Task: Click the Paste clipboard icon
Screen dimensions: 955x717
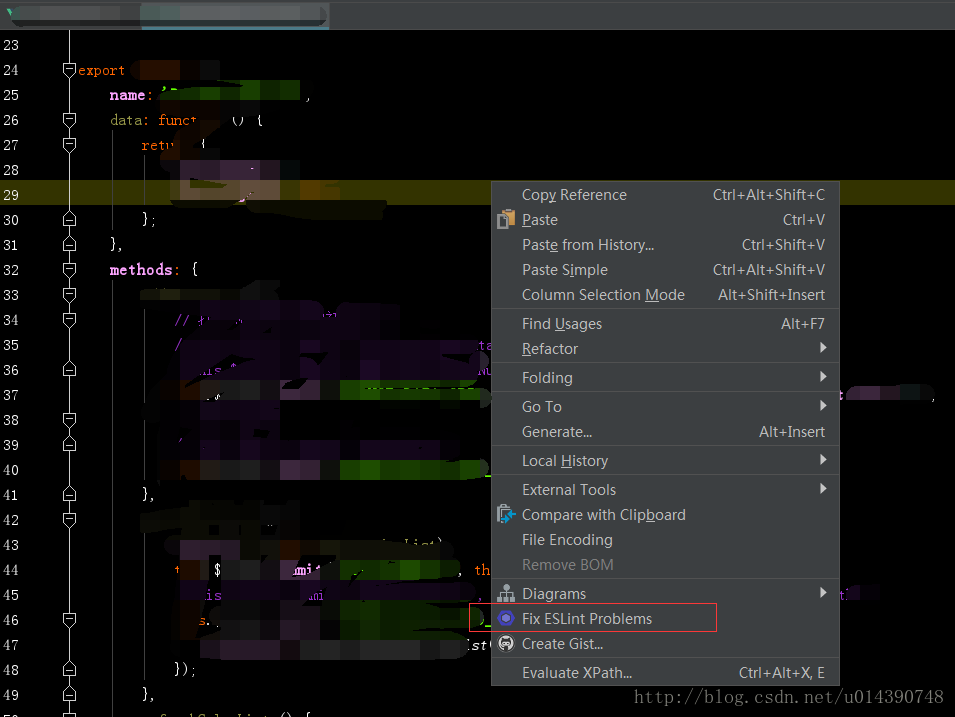Action: pyautogui.click(x=506, y=219)
